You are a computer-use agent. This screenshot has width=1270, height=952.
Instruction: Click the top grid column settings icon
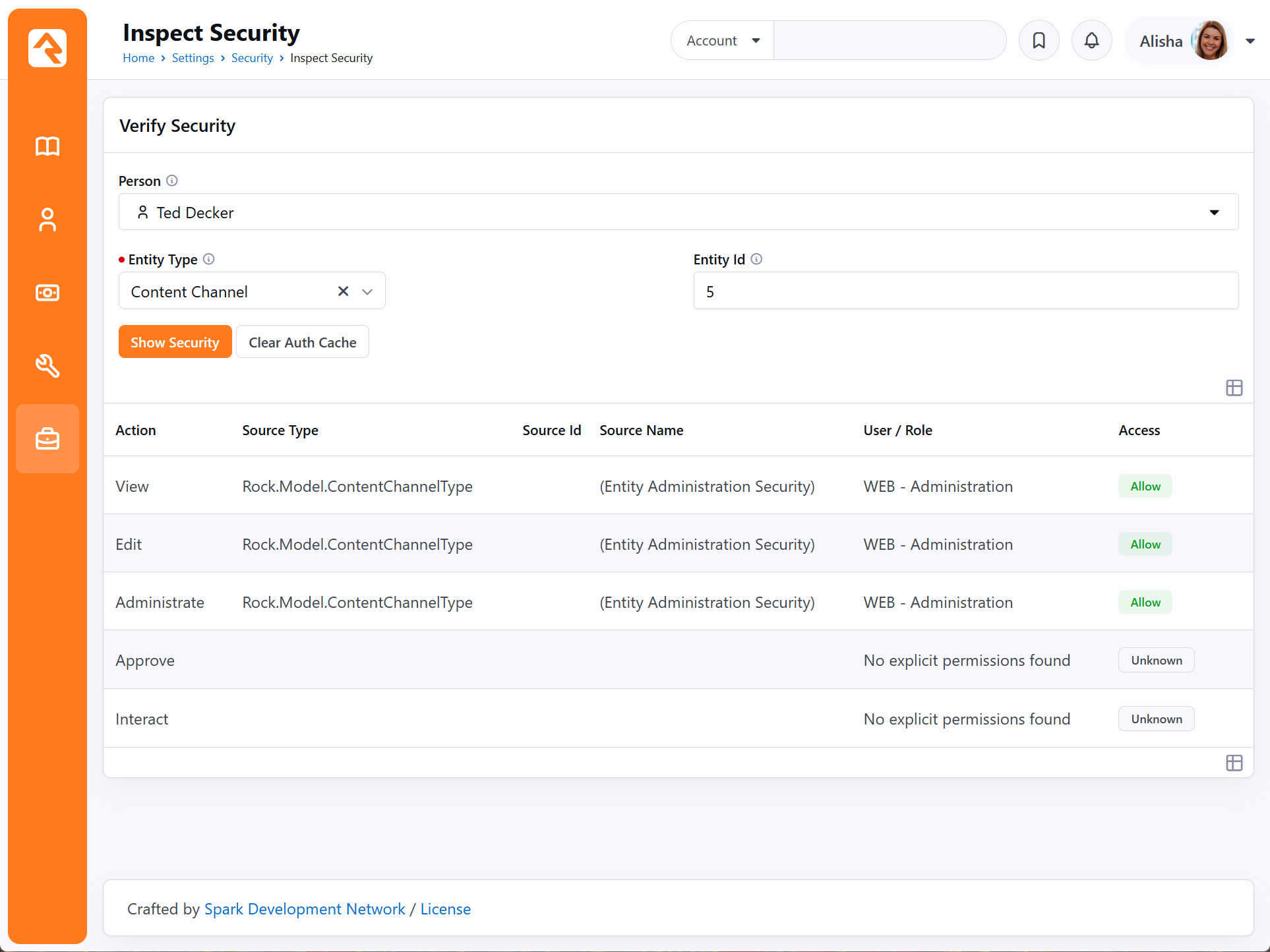[1234, 388]
